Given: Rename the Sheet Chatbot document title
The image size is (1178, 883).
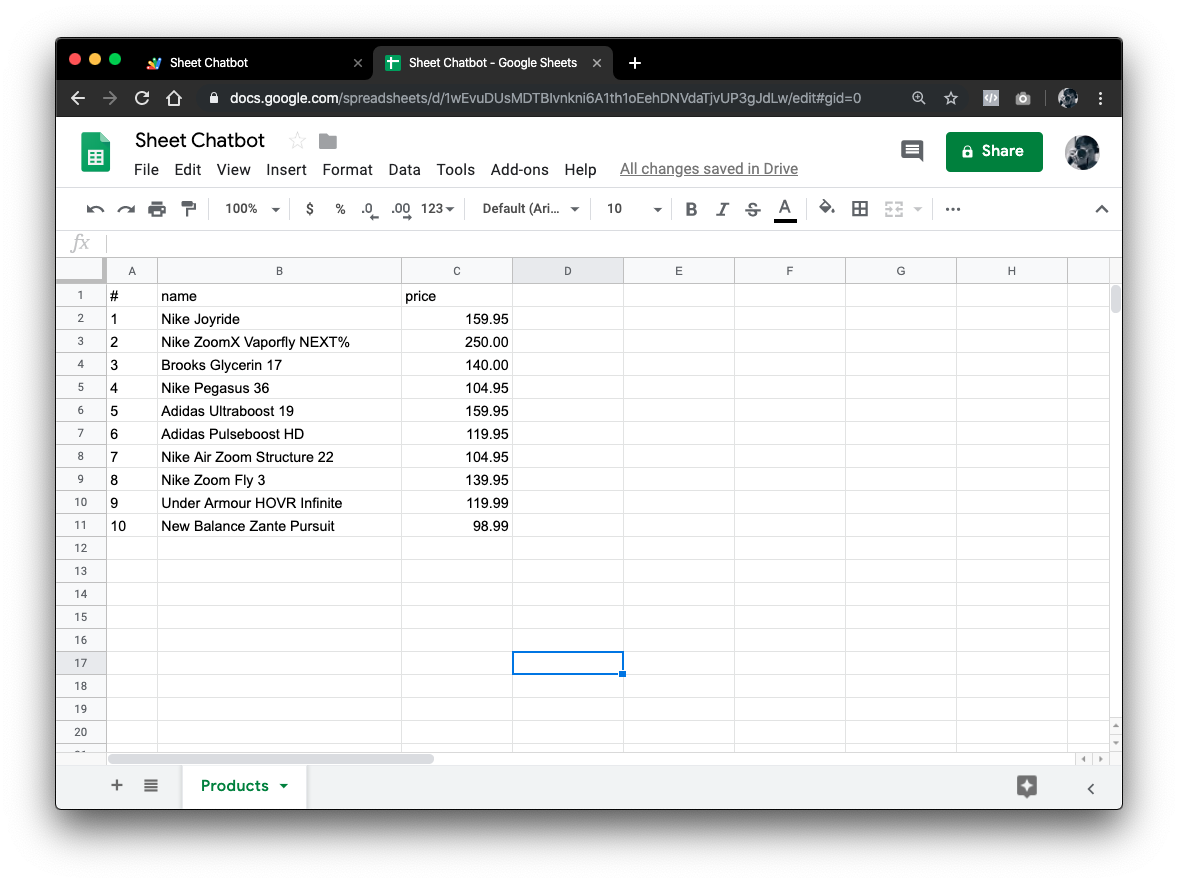Looking at the screenshot, I should (x=200, y=141).
